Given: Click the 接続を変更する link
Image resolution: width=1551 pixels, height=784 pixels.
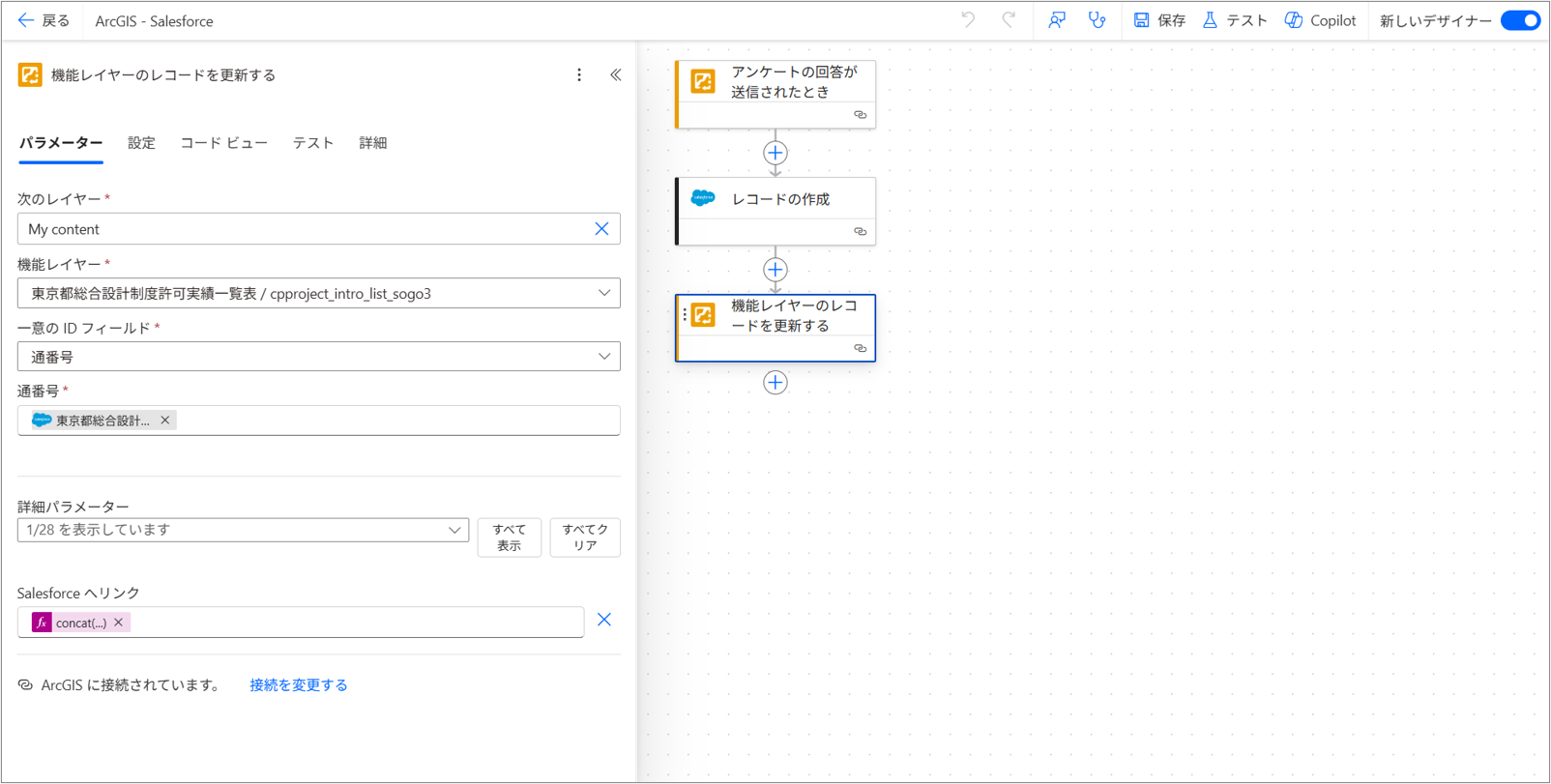Looking at the screenshot, I should (x=299, y=685).
